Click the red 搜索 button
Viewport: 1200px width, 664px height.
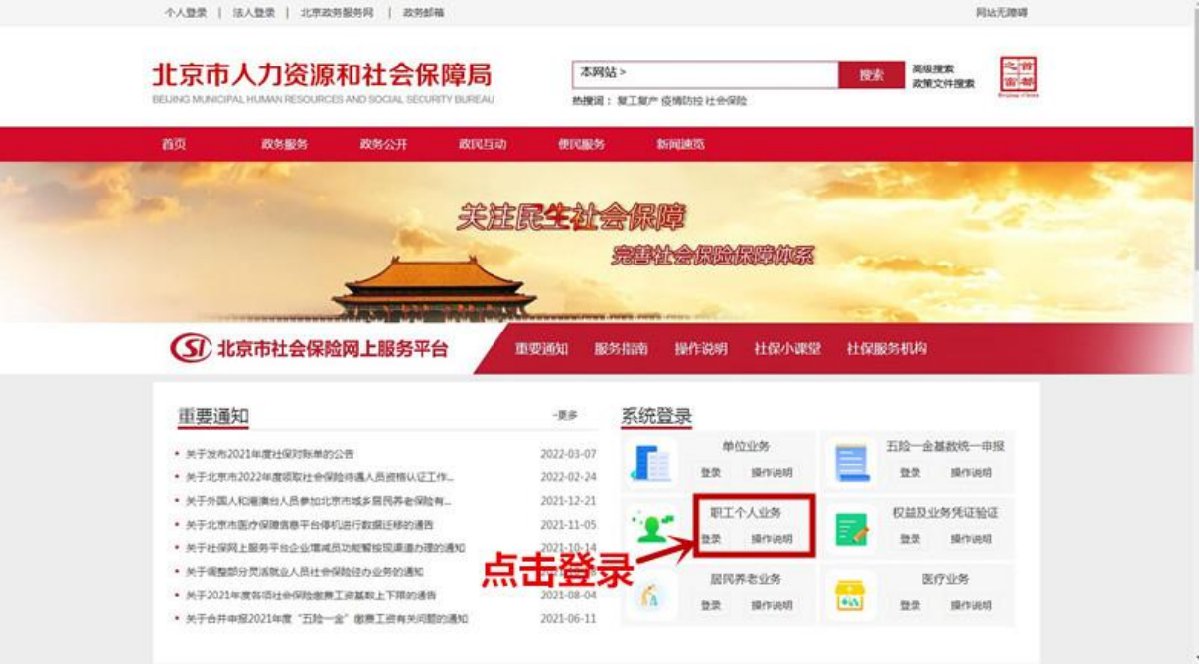pyautogui.click(x=871, y=75)
